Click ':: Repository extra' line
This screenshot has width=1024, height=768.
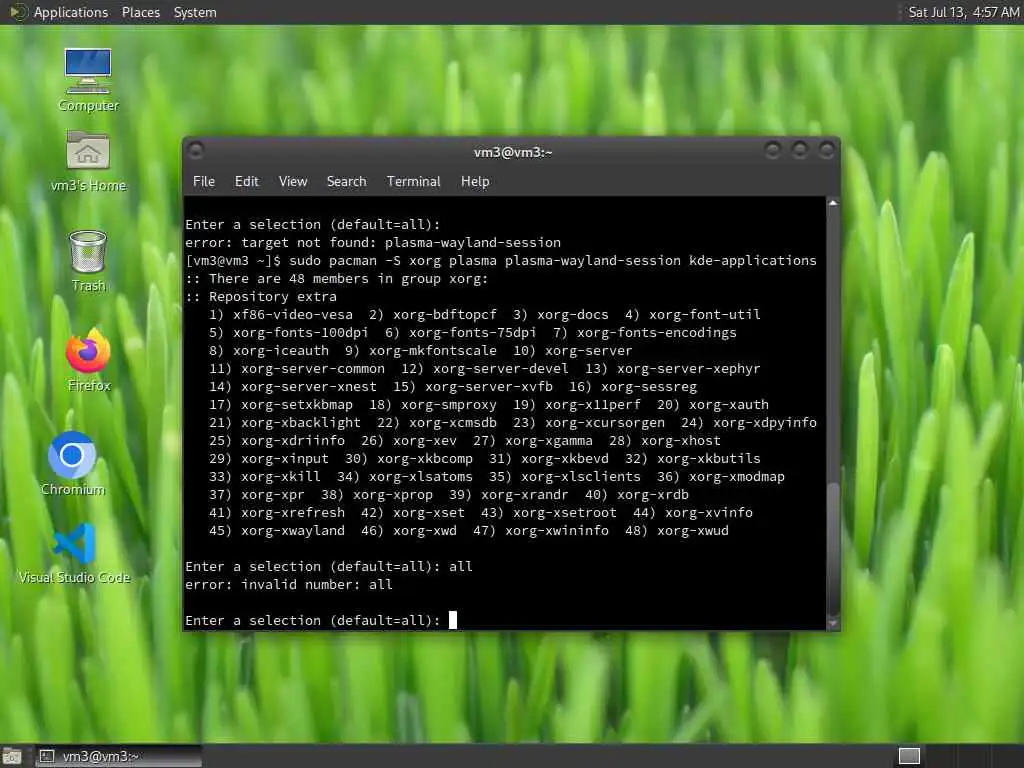point(261,296)
